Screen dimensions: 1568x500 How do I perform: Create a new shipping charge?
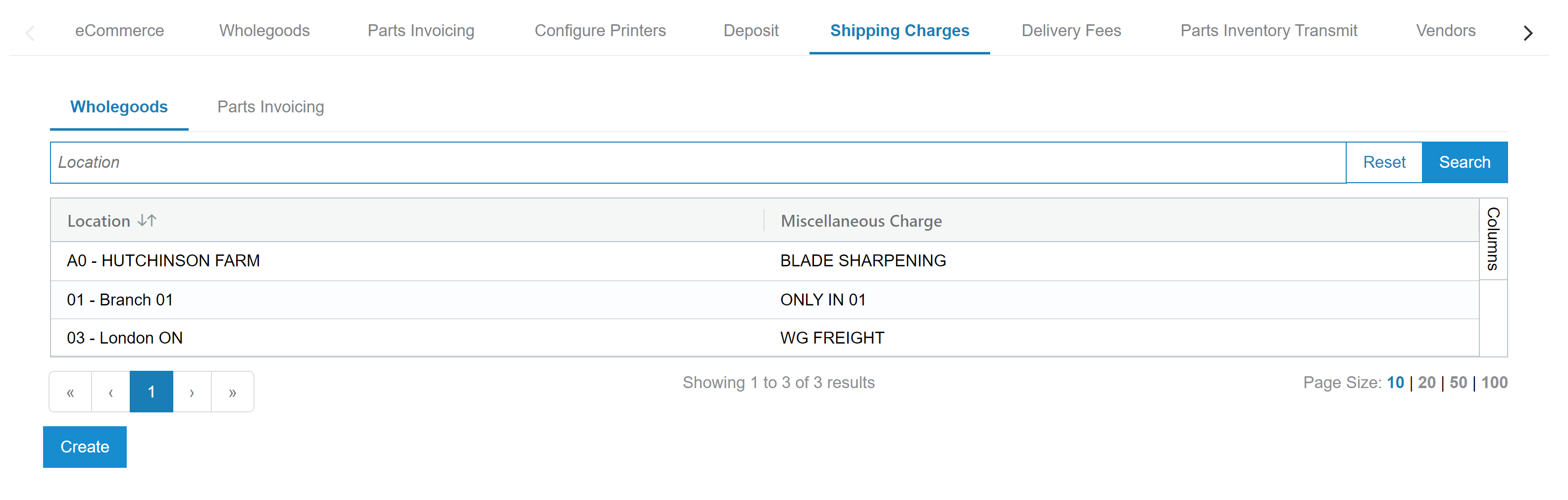coord(85,447)
